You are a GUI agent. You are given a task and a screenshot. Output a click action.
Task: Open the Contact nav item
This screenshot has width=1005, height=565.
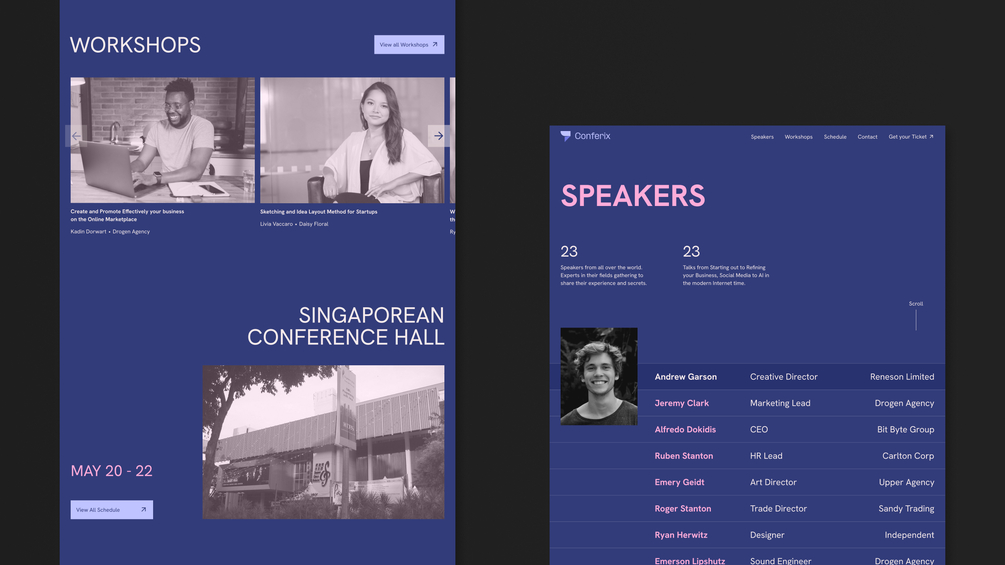point(867,136)
